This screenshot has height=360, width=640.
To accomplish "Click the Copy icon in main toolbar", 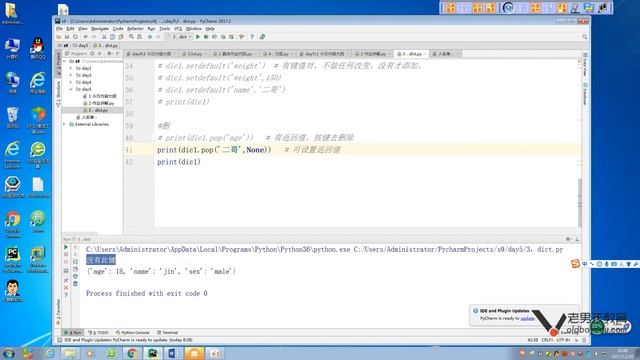I will 112,37.
